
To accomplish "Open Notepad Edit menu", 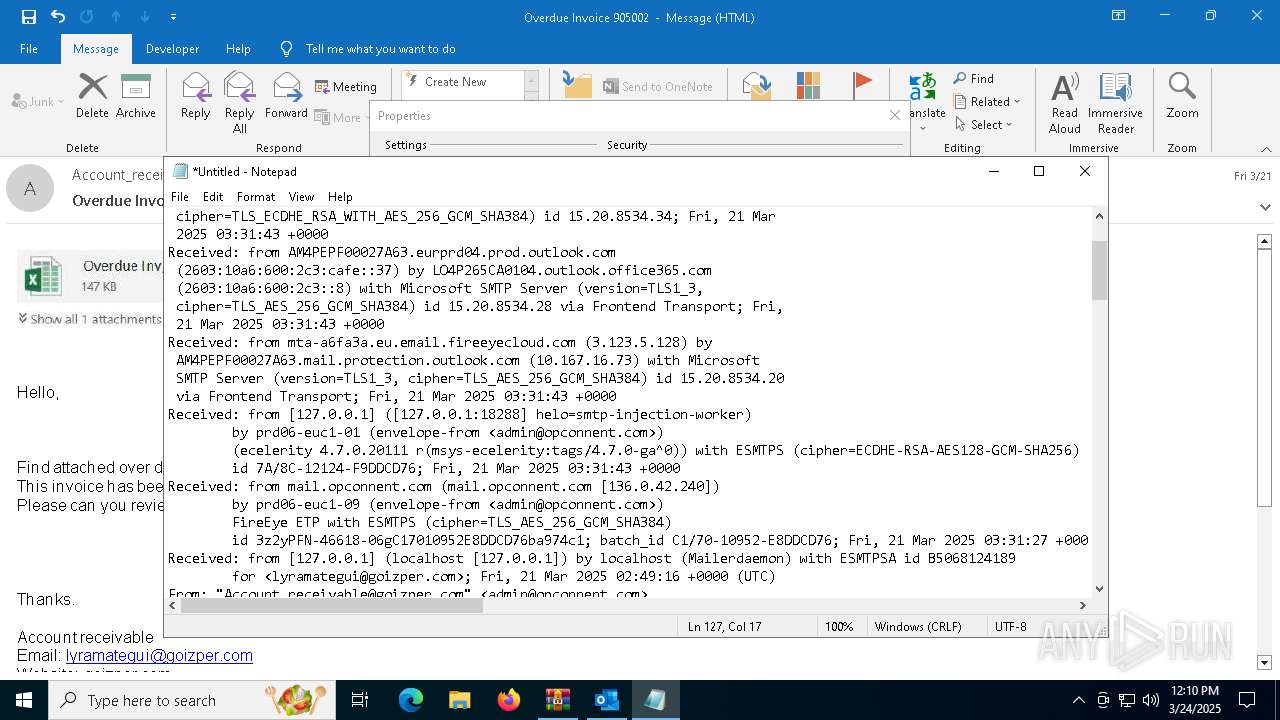I will tap(213, 197).
